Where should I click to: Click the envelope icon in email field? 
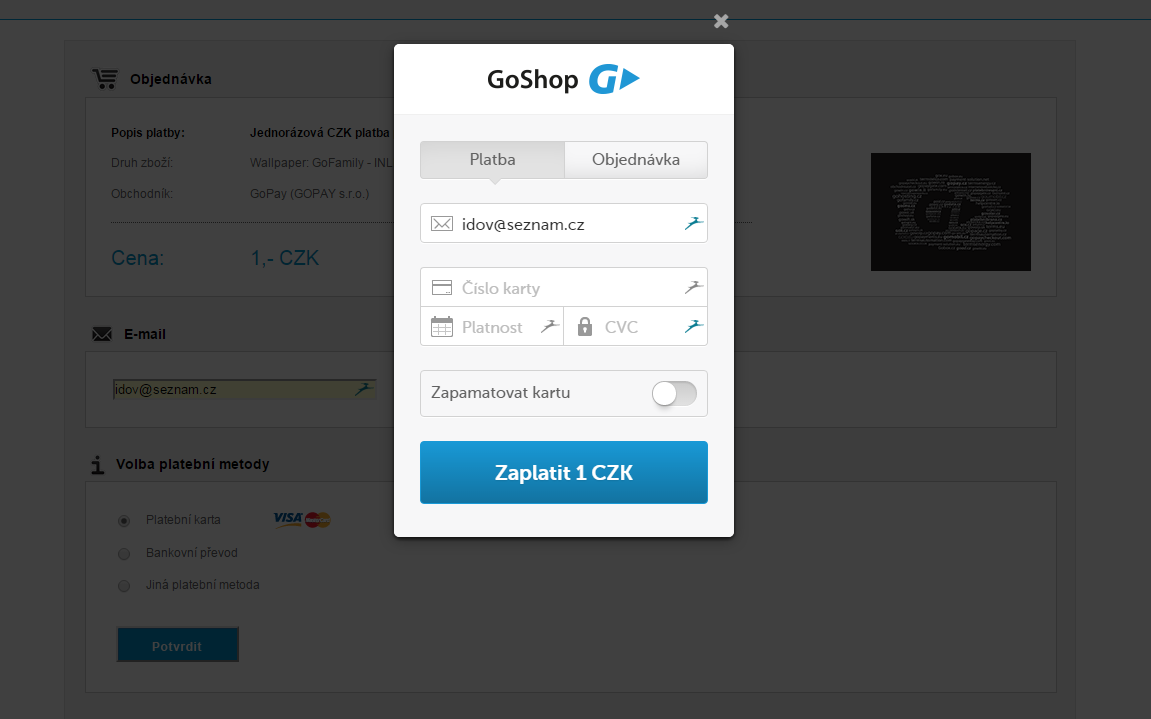(x=442, y=223)
